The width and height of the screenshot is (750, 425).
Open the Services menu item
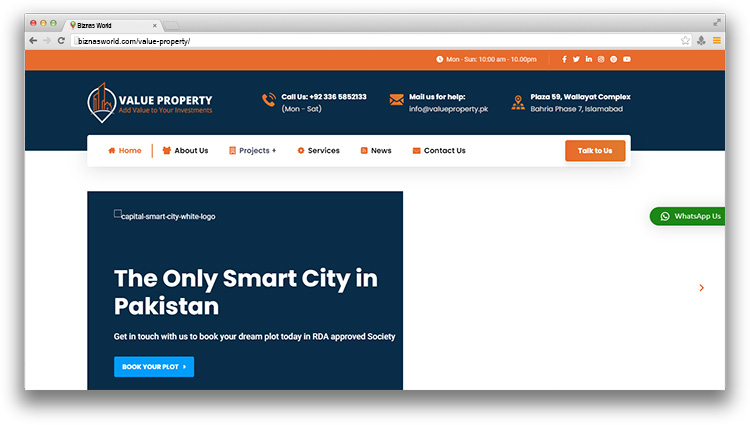point(318,151)
